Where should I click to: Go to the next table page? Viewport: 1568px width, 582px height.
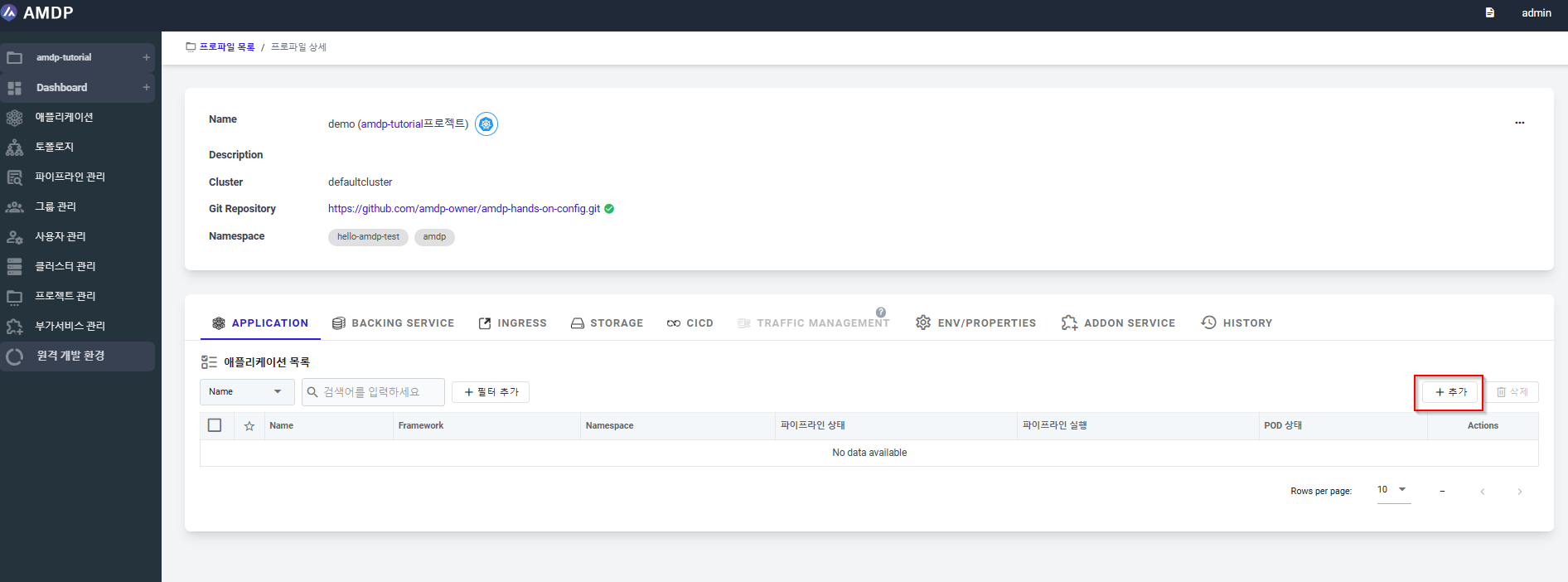click(1519, 492)
